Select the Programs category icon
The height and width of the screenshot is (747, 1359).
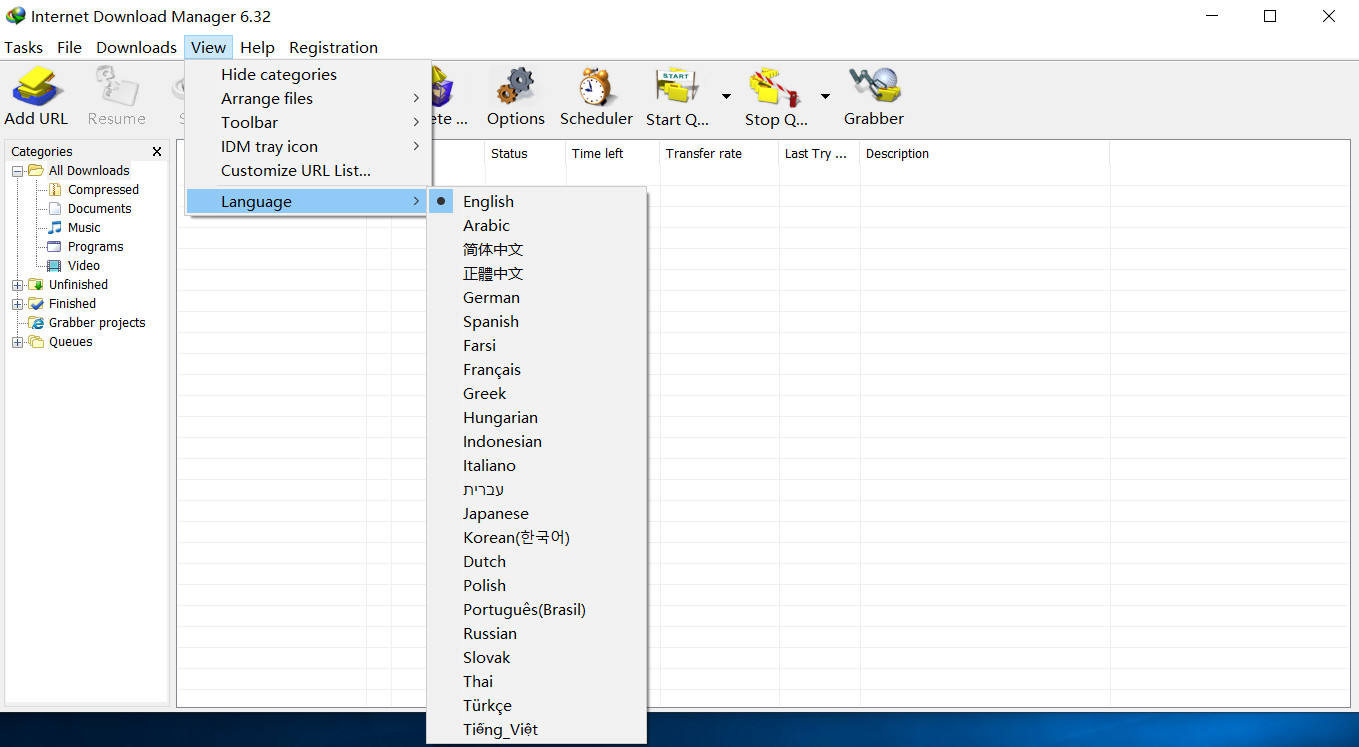coord(55,246)
